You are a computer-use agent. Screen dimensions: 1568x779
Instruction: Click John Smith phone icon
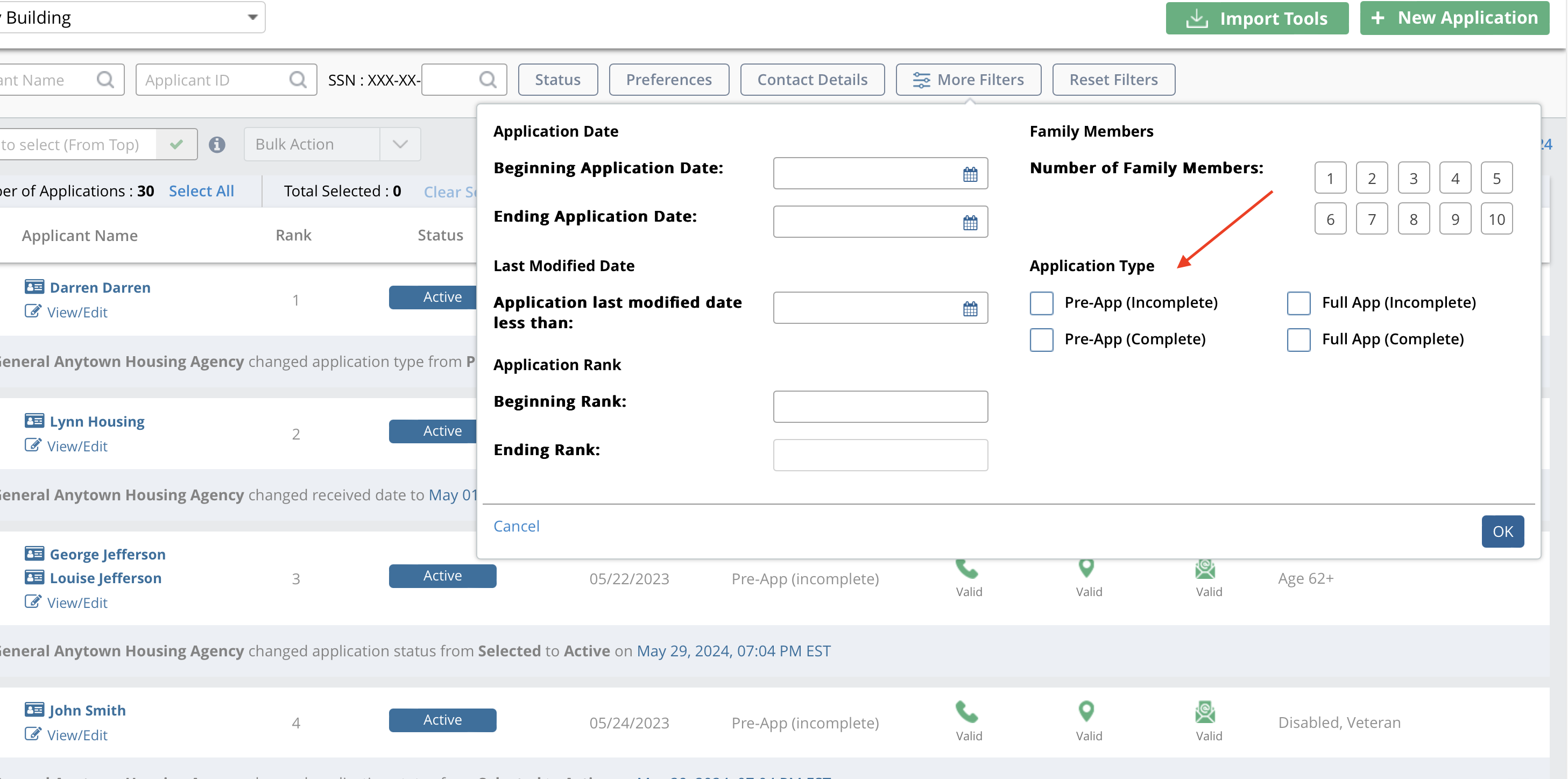(x=966, y=711)
